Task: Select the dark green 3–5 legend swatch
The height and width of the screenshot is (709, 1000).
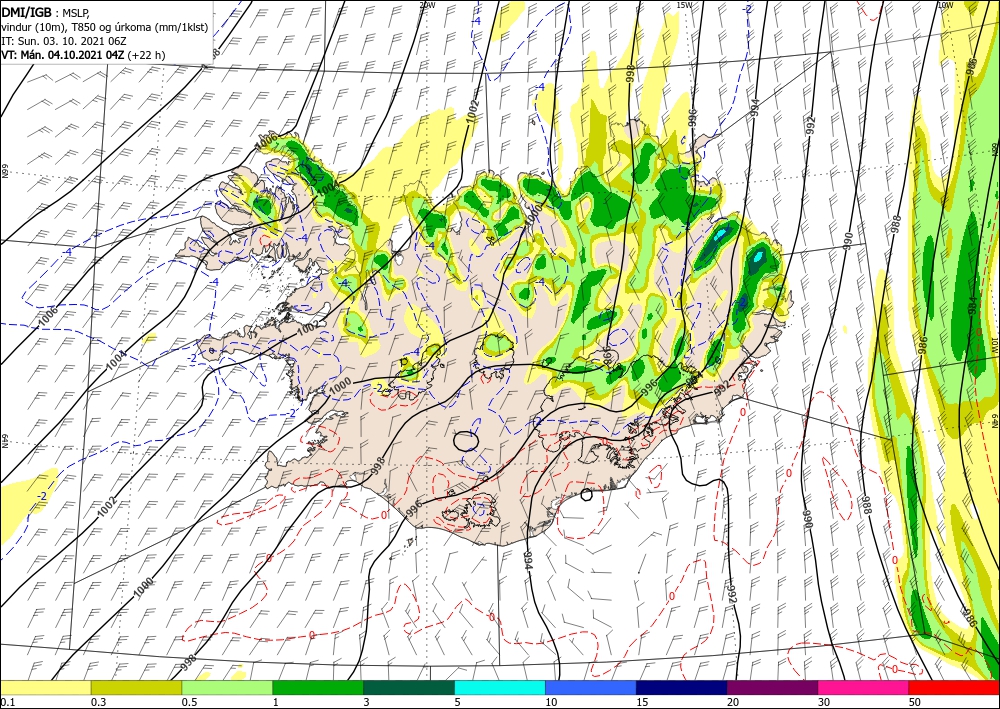Action: [x=409, y=687]
